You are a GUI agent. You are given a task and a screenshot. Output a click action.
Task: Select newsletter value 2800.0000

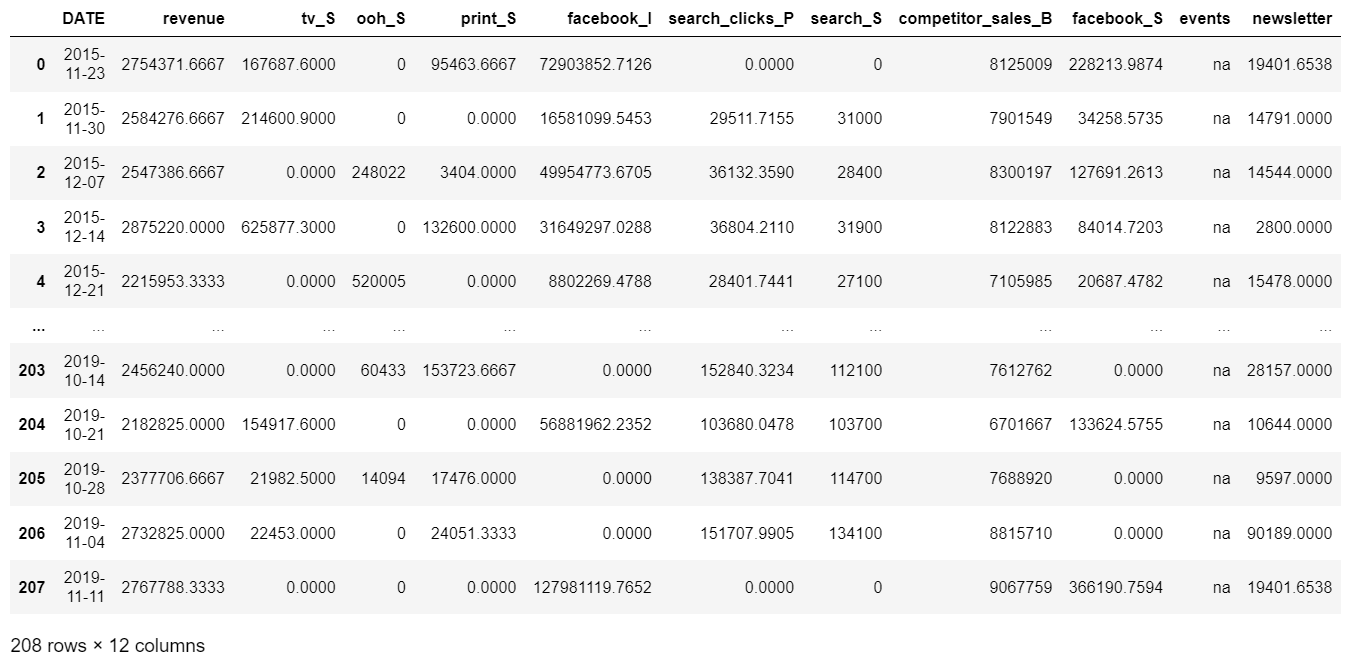pos(1295,227)
